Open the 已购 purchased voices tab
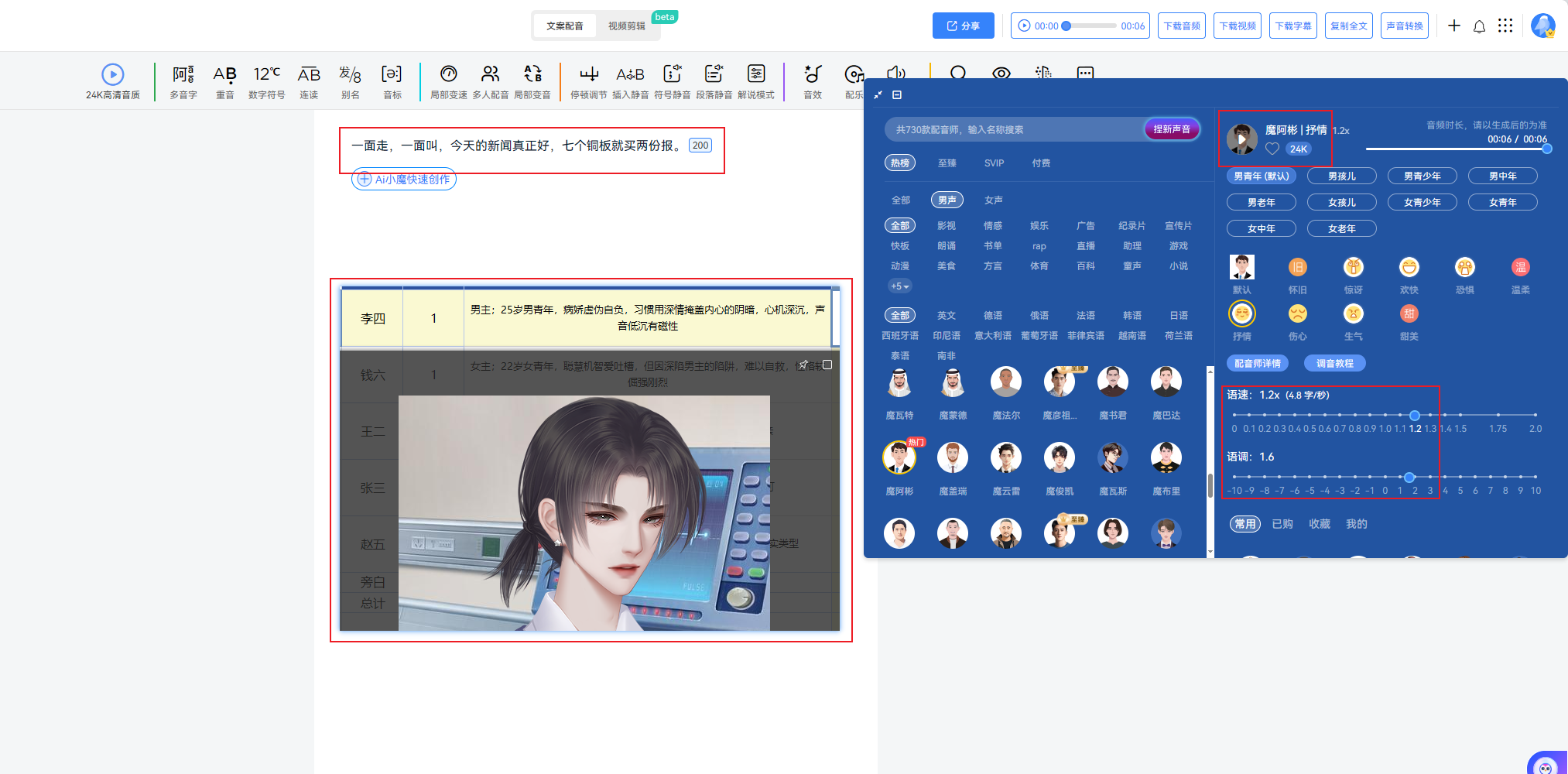This screenshot has width=1568, height=774. [x=1282, y=524]
